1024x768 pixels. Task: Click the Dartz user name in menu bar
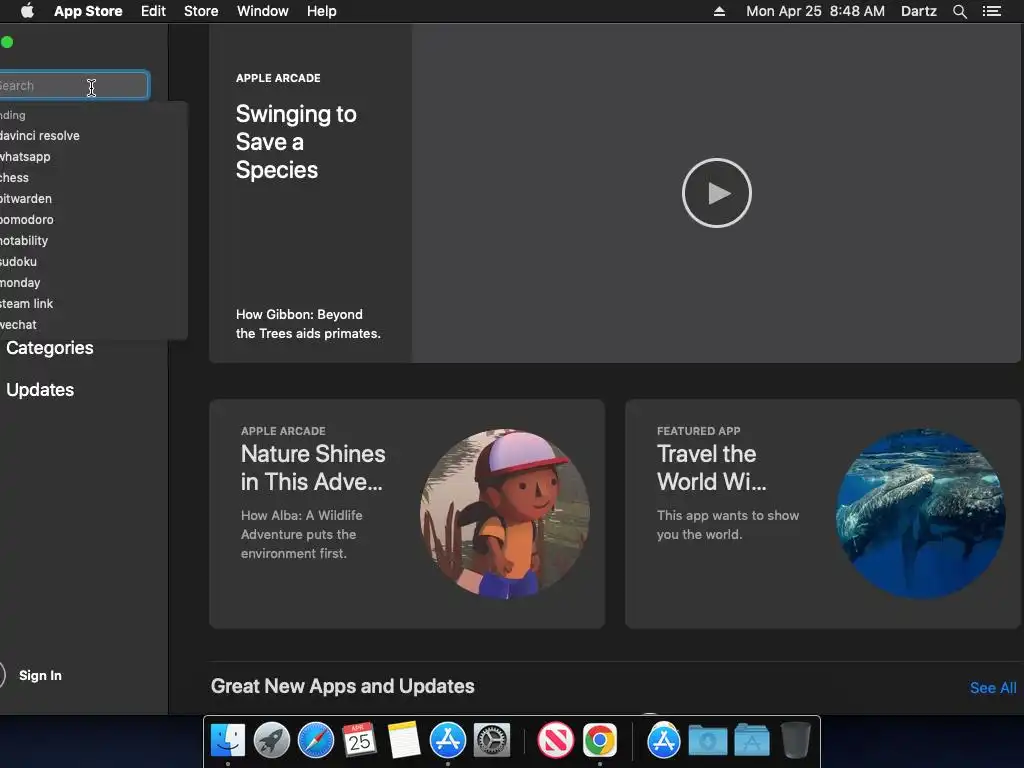point(919,11)
